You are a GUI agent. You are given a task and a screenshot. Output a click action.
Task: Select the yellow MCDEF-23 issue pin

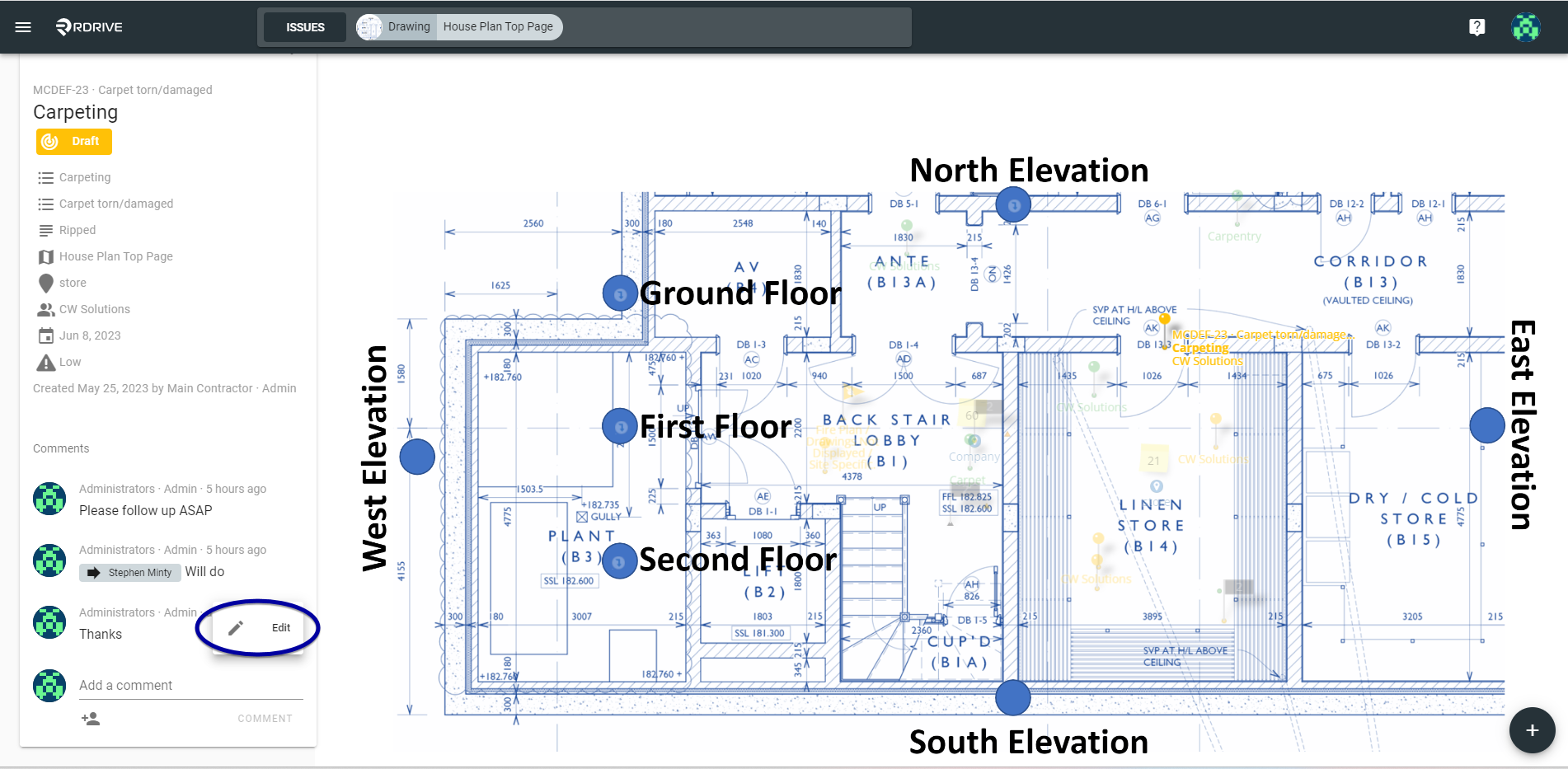(x=1164, y=320)
